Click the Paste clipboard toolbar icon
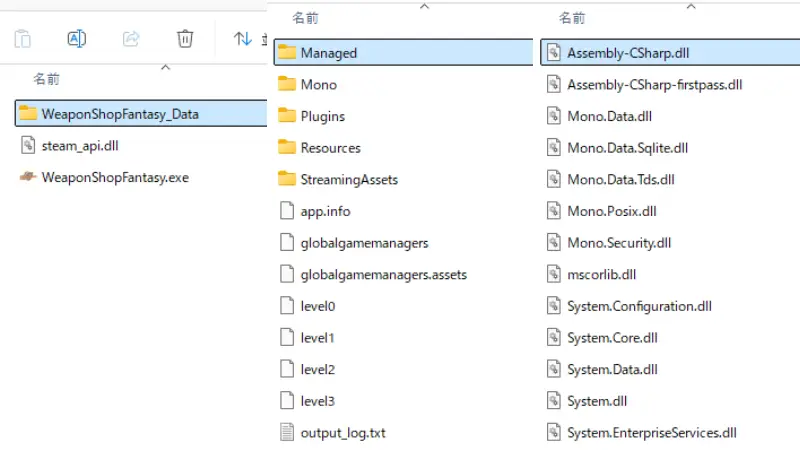Viewport: 800px width, 450px height. coord(22,39)
